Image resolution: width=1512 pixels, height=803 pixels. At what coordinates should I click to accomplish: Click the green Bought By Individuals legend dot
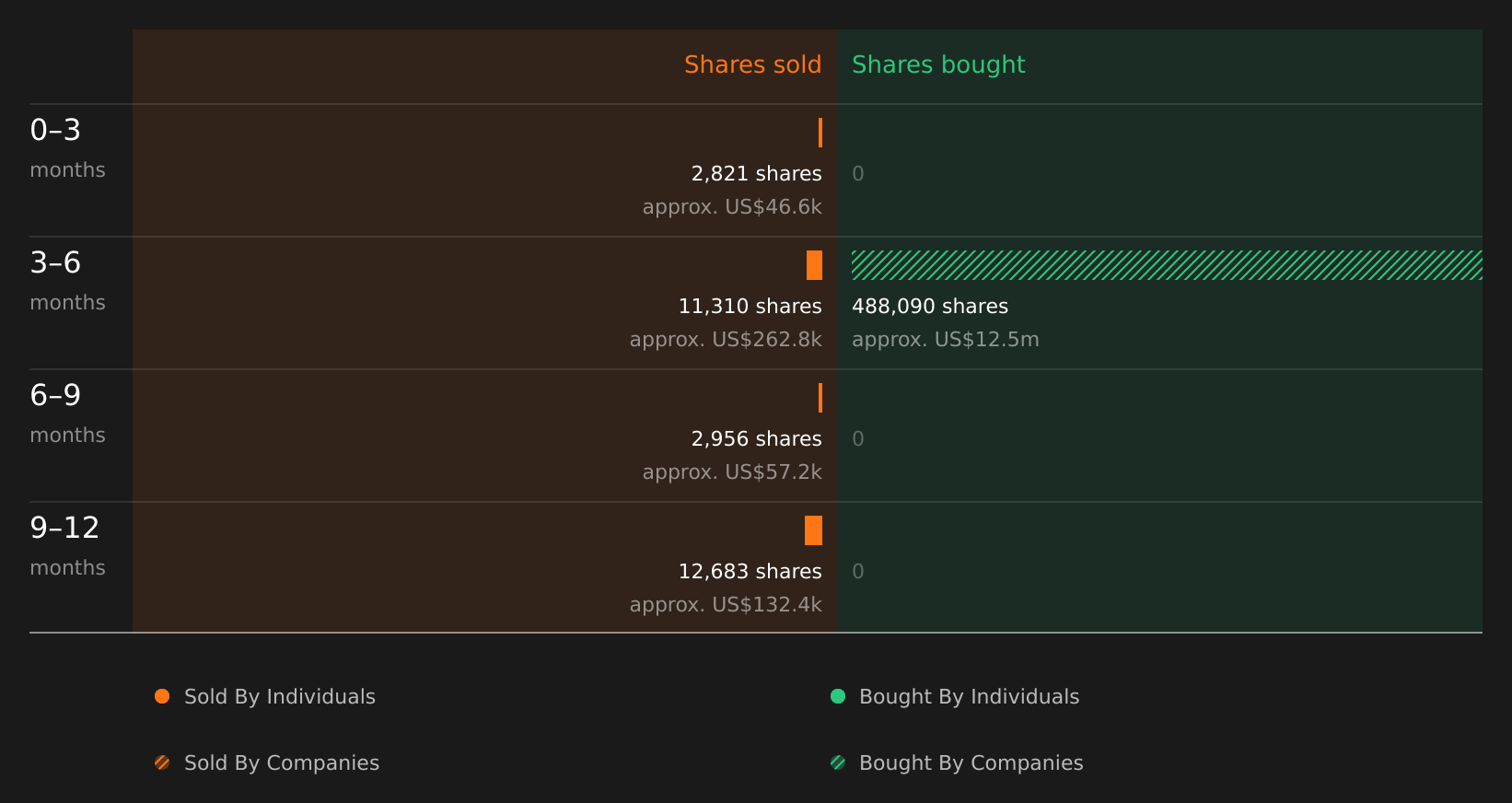(838, 696)
